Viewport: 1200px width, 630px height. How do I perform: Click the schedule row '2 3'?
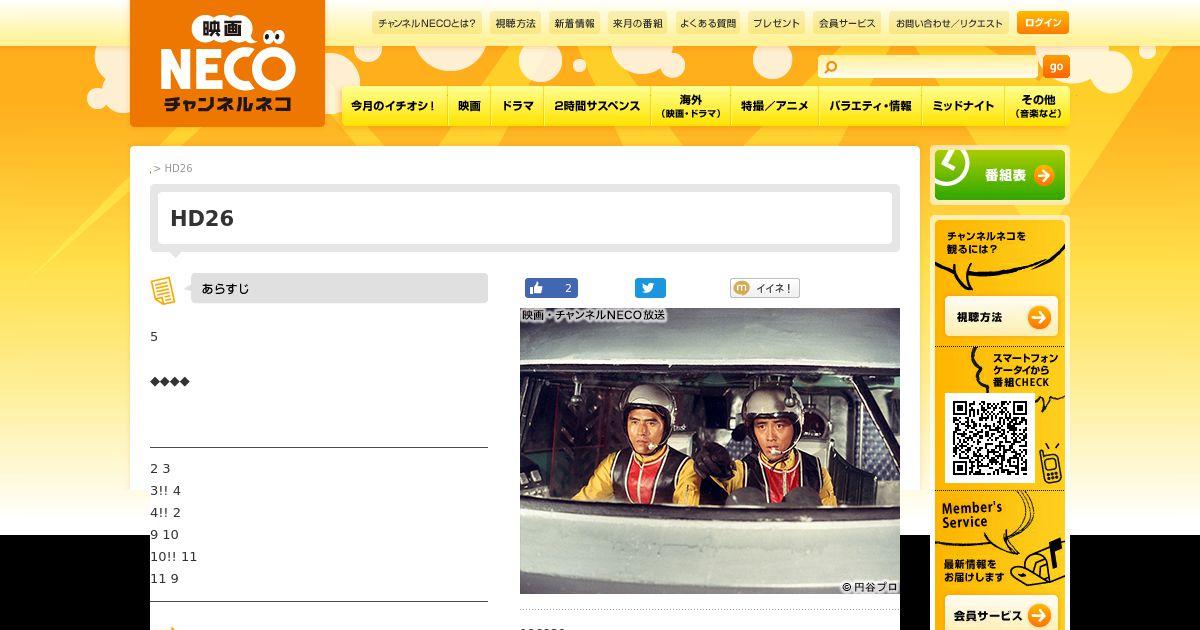click(160, 468)
